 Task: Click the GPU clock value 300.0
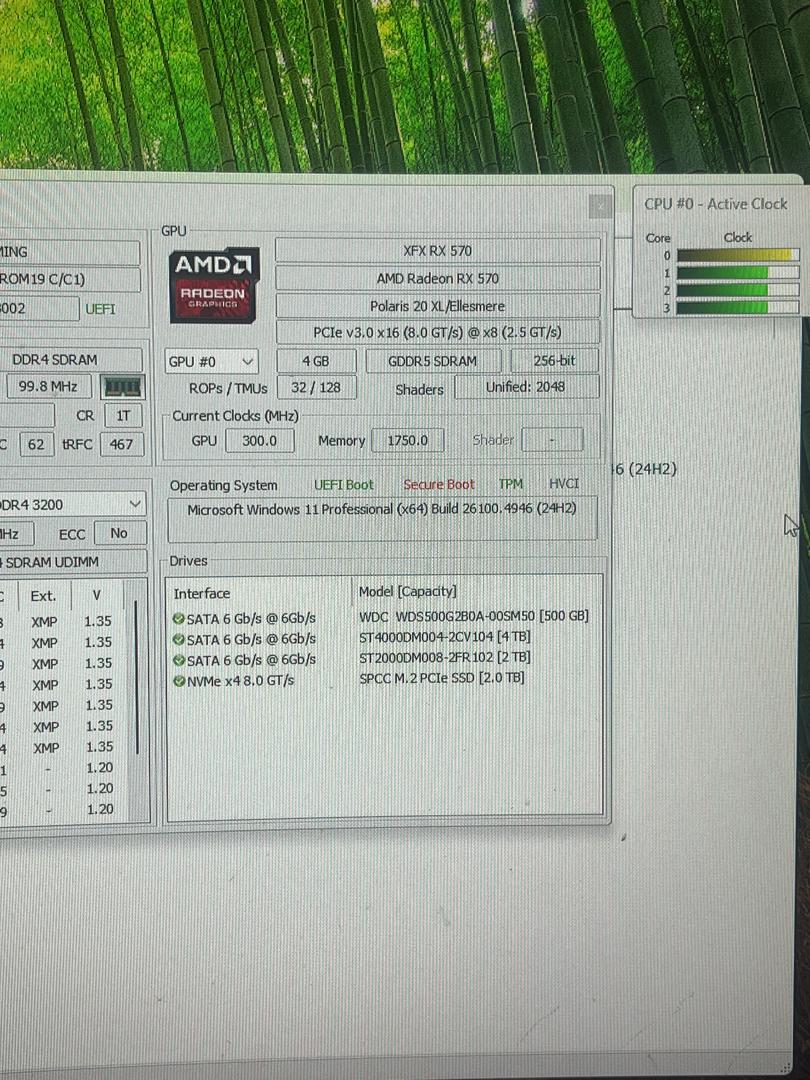[260, 441]
